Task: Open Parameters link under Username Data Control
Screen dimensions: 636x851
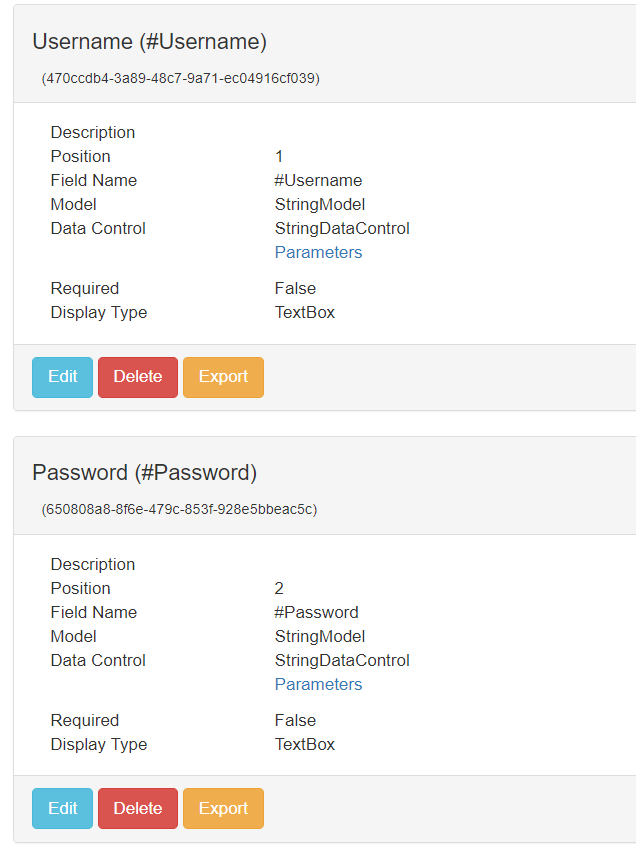Action: click(x=318, y=252)
